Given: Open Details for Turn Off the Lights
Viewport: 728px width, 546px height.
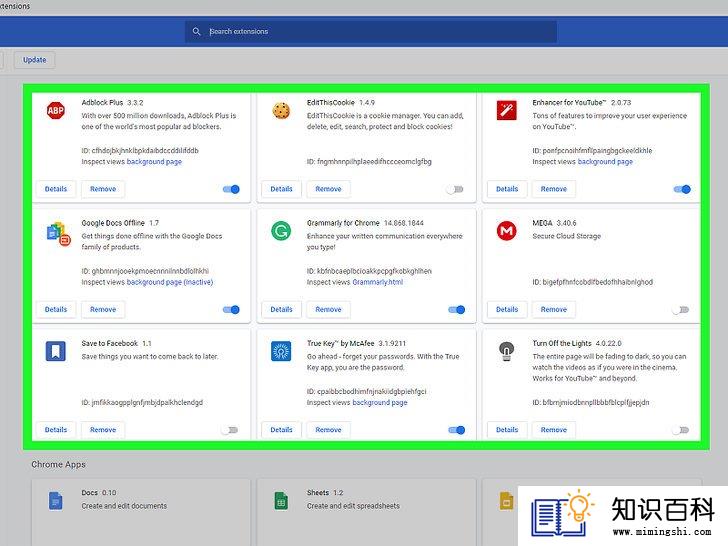Looking at the screenshot, I should [x=507, y=430].
